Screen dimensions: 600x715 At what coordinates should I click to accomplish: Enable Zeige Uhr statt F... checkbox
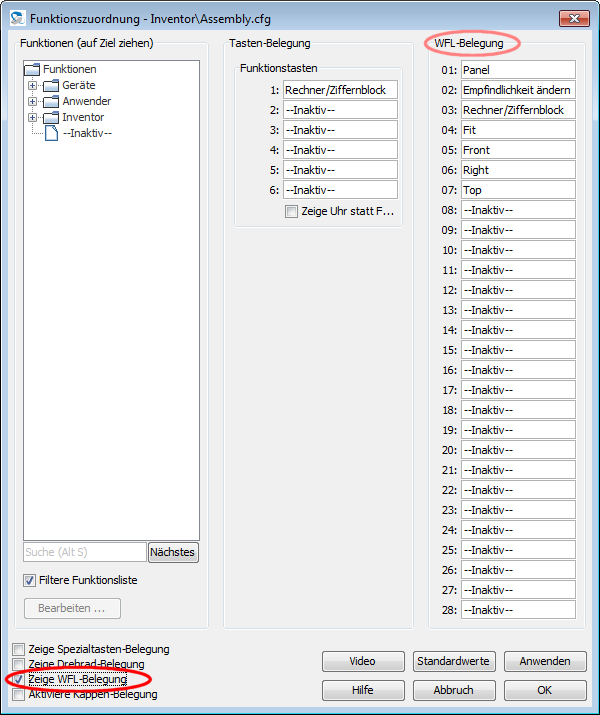291,212
